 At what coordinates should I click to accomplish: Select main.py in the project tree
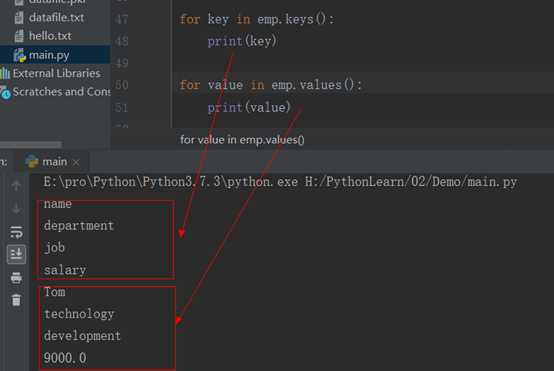click(x=49, y=55)
